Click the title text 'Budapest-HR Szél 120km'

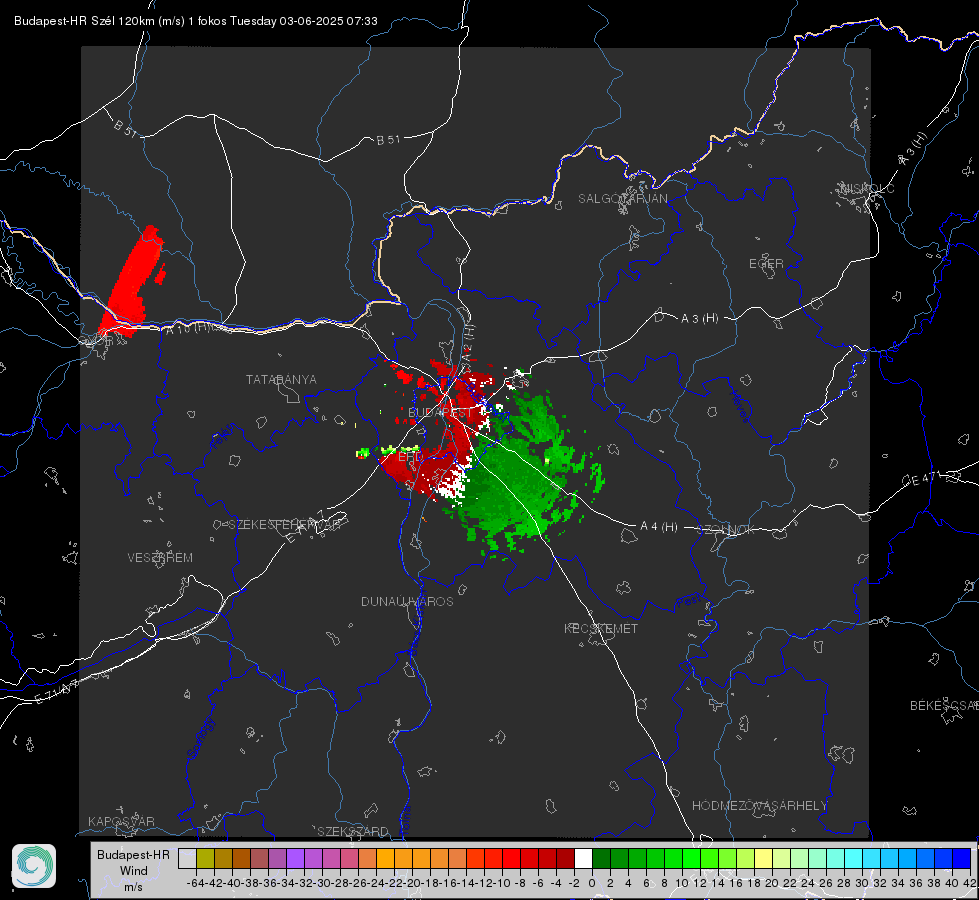pos(85,21)
